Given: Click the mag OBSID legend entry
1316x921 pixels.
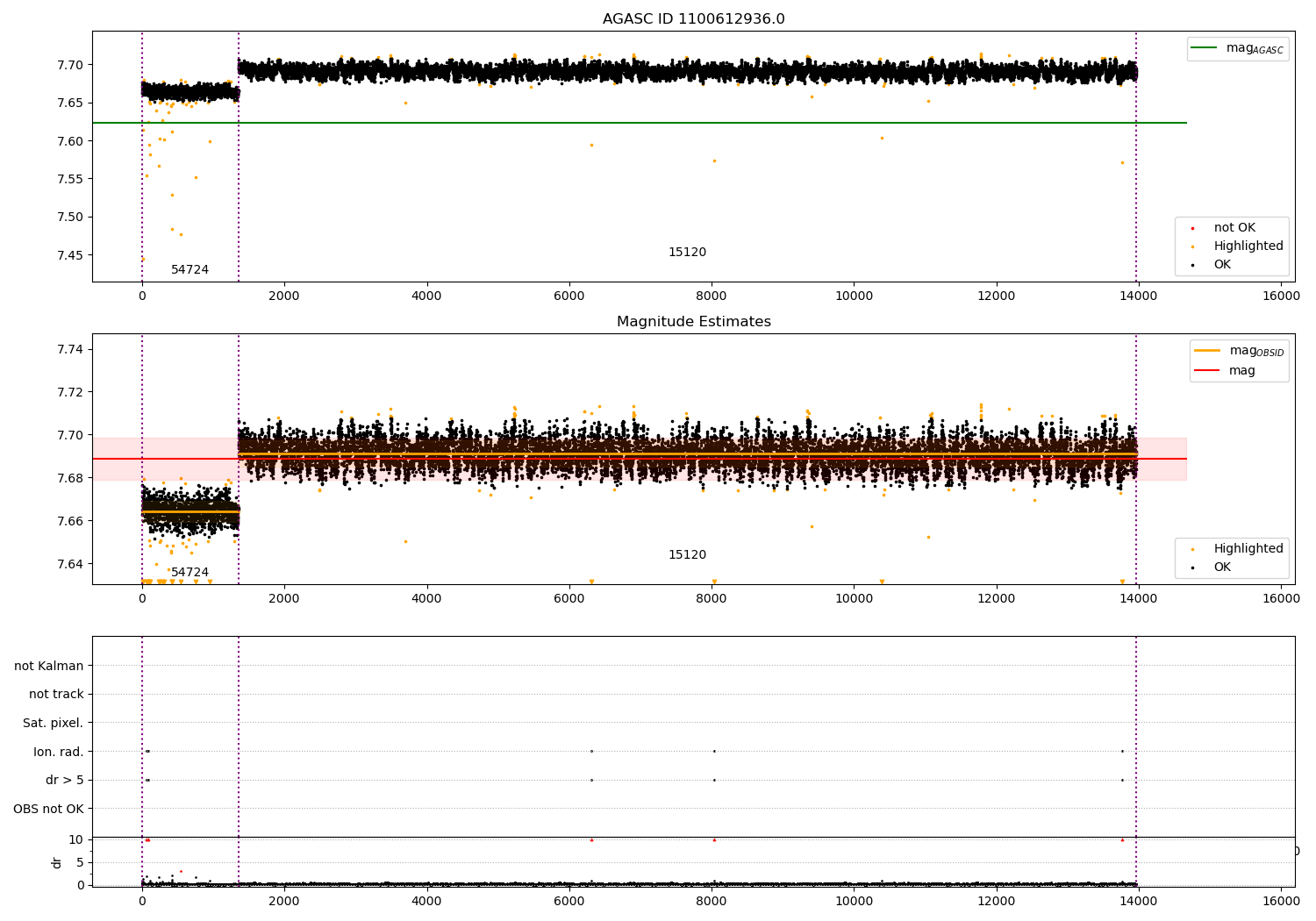Looking at the screenshot, I should tap(1240, 351).
